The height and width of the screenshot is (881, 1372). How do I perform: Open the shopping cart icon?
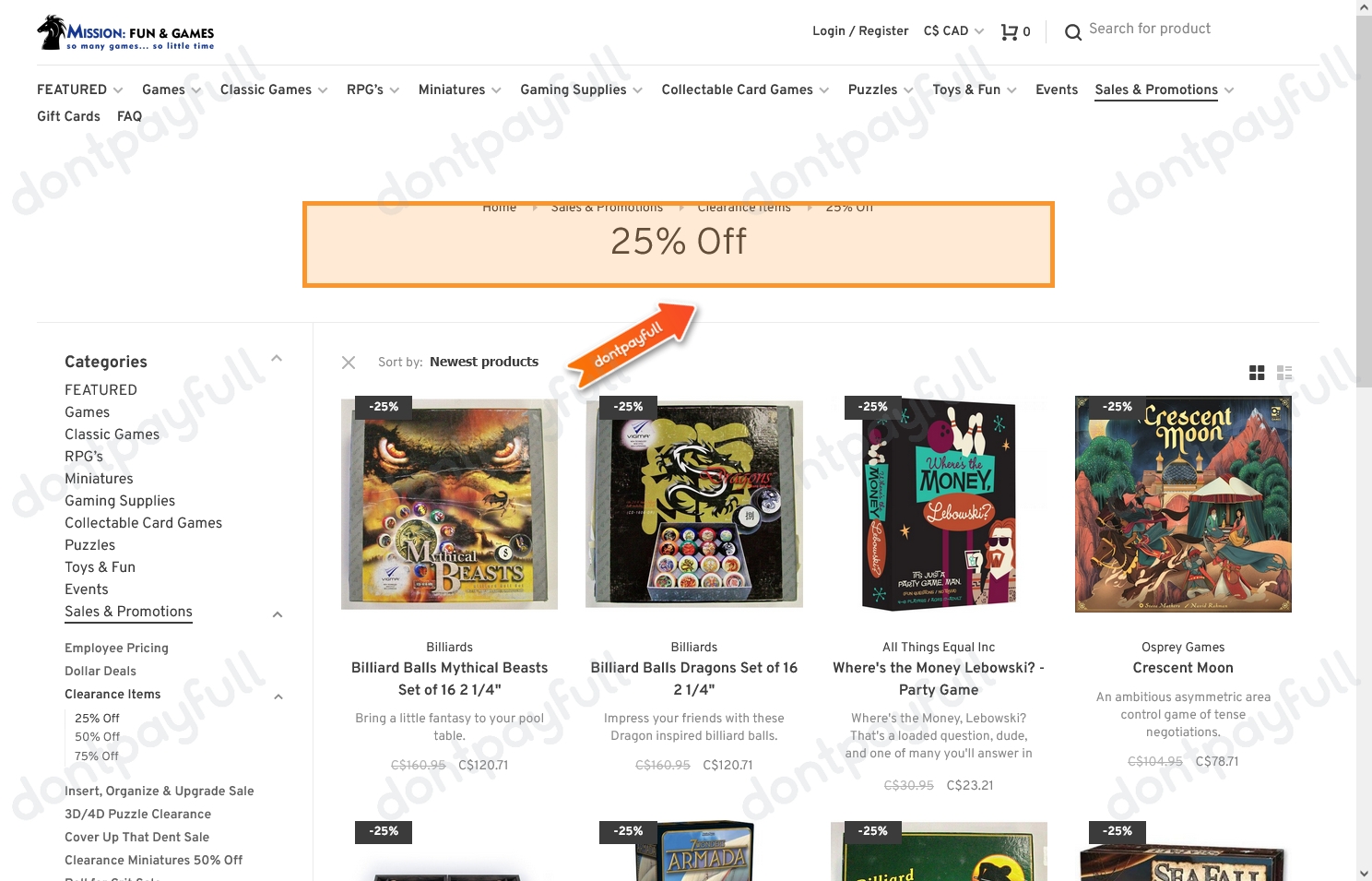coord(1010,31)
